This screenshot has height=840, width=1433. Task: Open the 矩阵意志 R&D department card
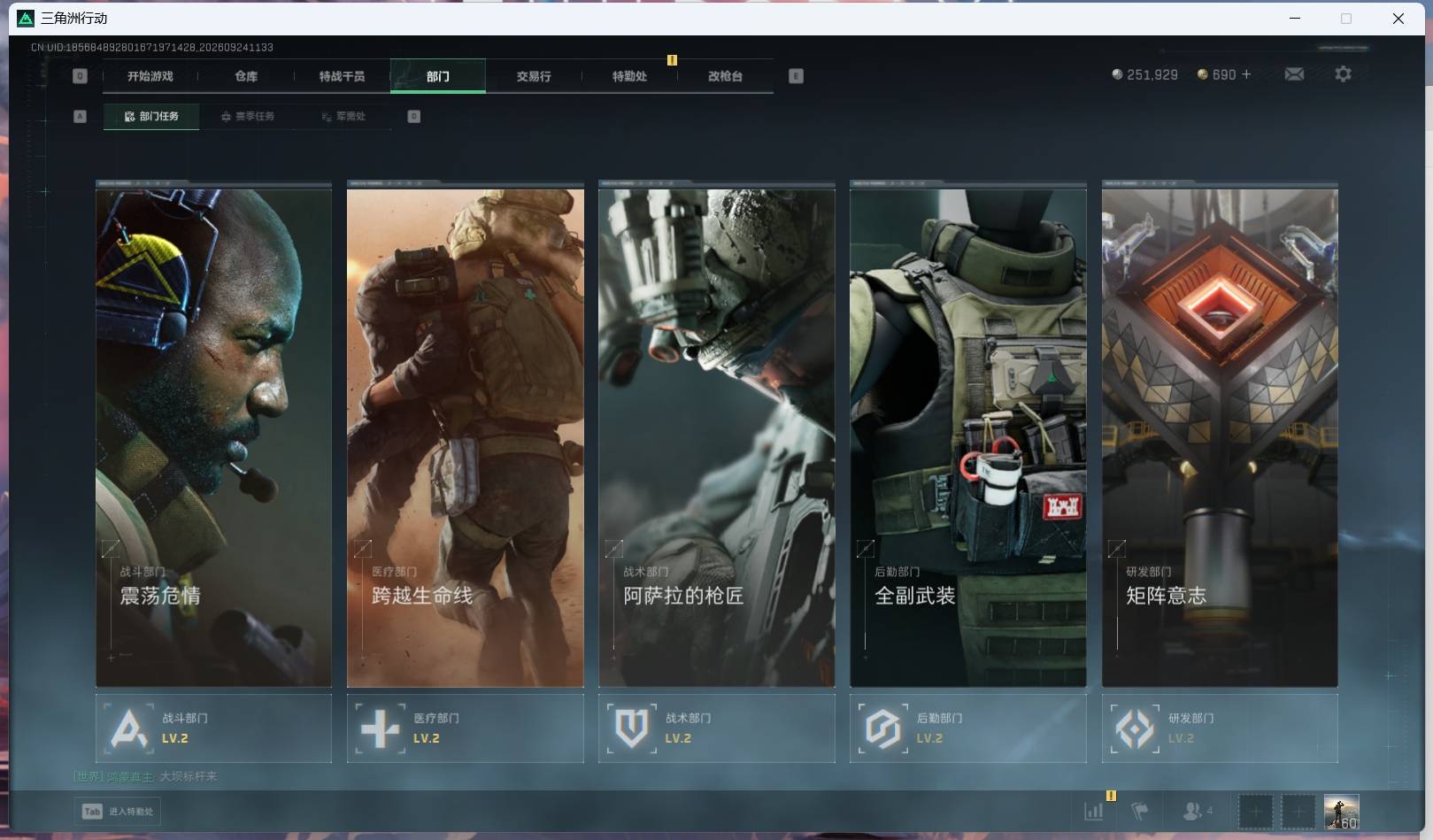point(1220,437)
